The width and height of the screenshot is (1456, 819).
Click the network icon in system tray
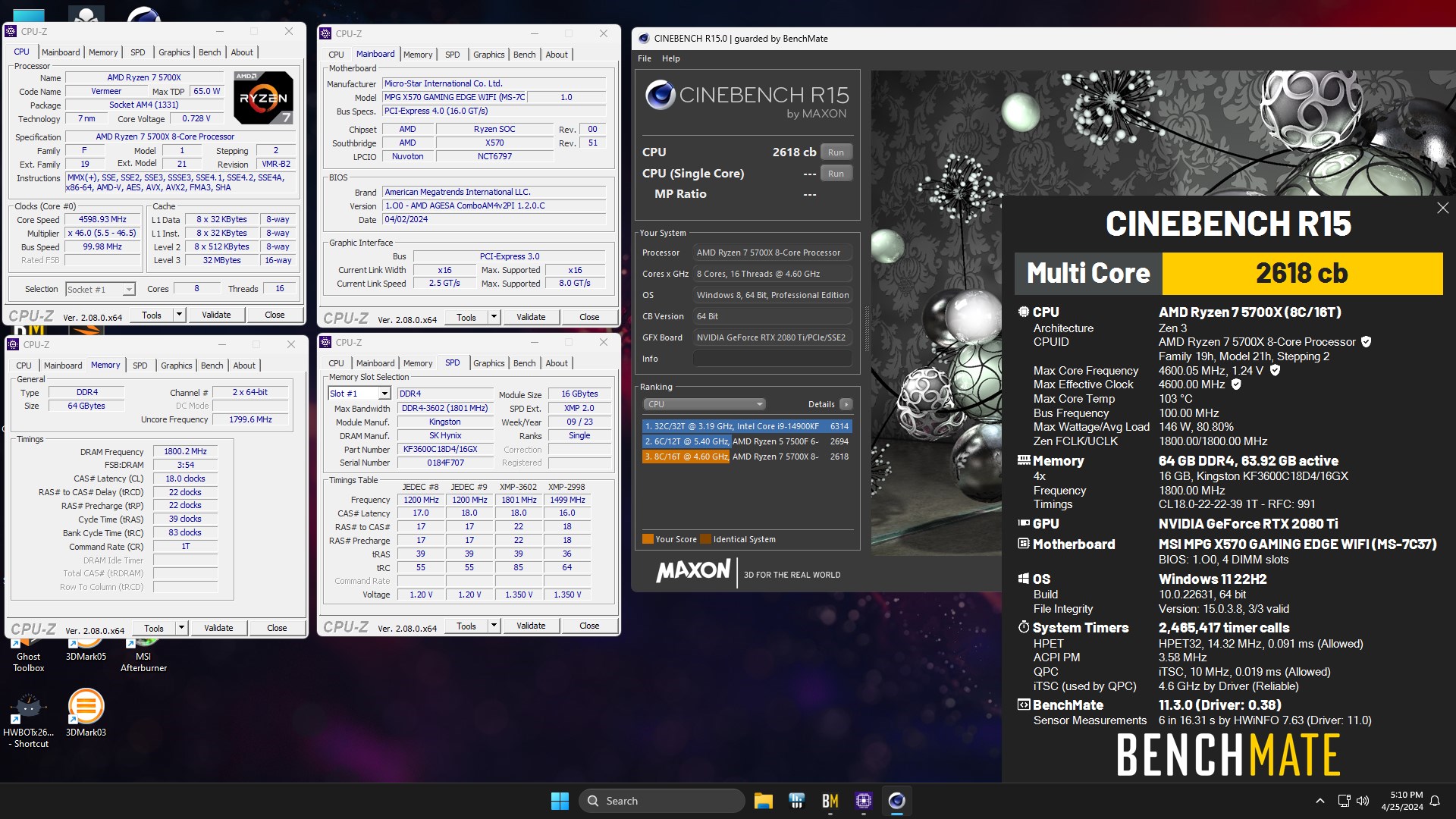(x=1344, y=801)
